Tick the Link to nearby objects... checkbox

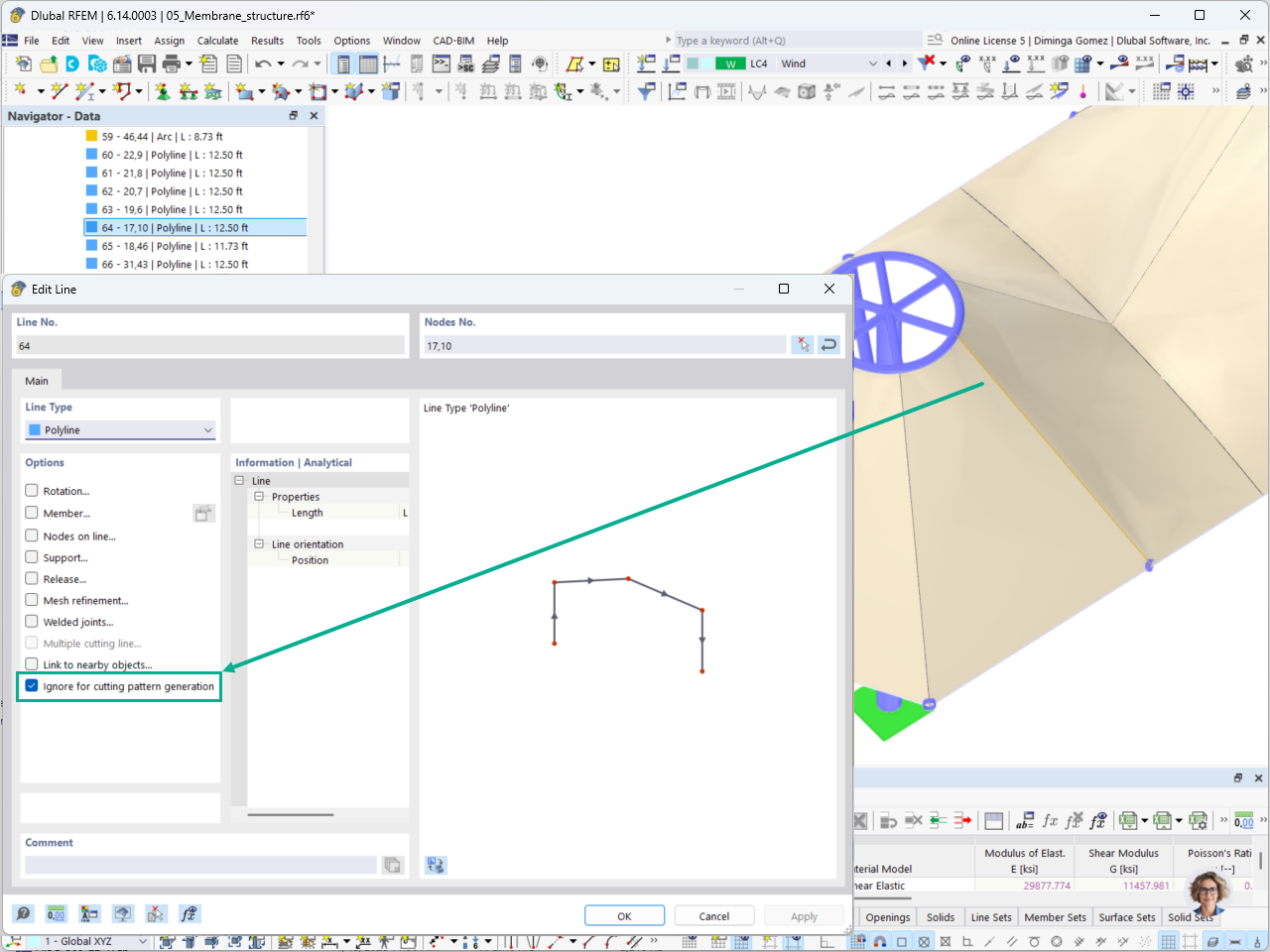pyautogui.click(x=32, y=664)
